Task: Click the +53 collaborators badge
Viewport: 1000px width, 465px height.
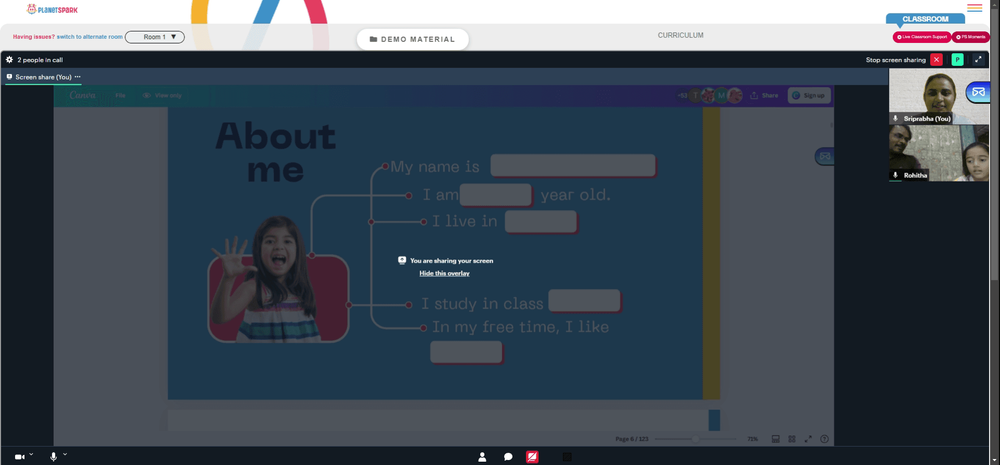Action: tap(682, 96)
